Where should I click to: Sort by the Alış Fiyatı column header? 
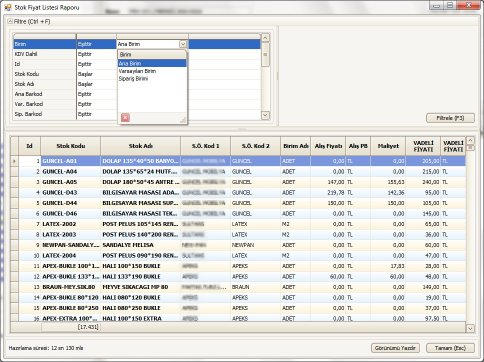(328, 146)
